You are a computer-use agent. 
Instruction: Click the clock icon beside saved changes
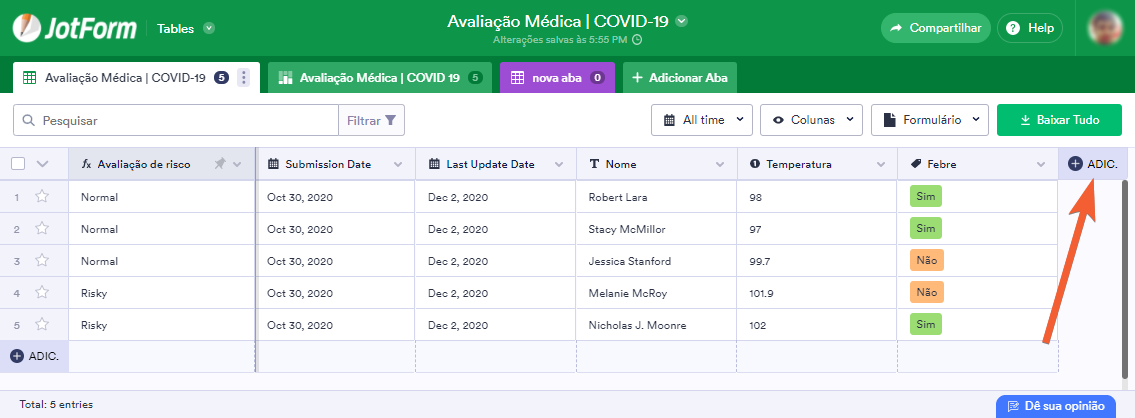click(637, 40)
